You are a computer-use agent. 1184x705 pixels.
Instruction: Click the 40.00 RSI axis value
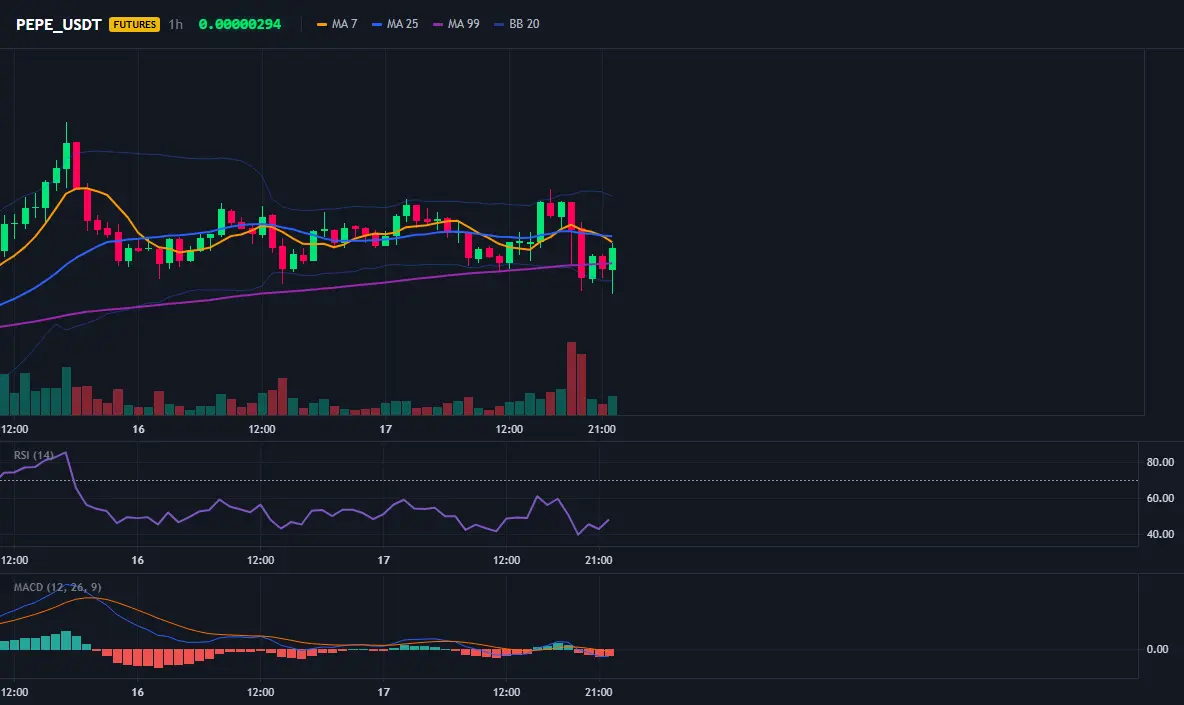coord(1160,534)
